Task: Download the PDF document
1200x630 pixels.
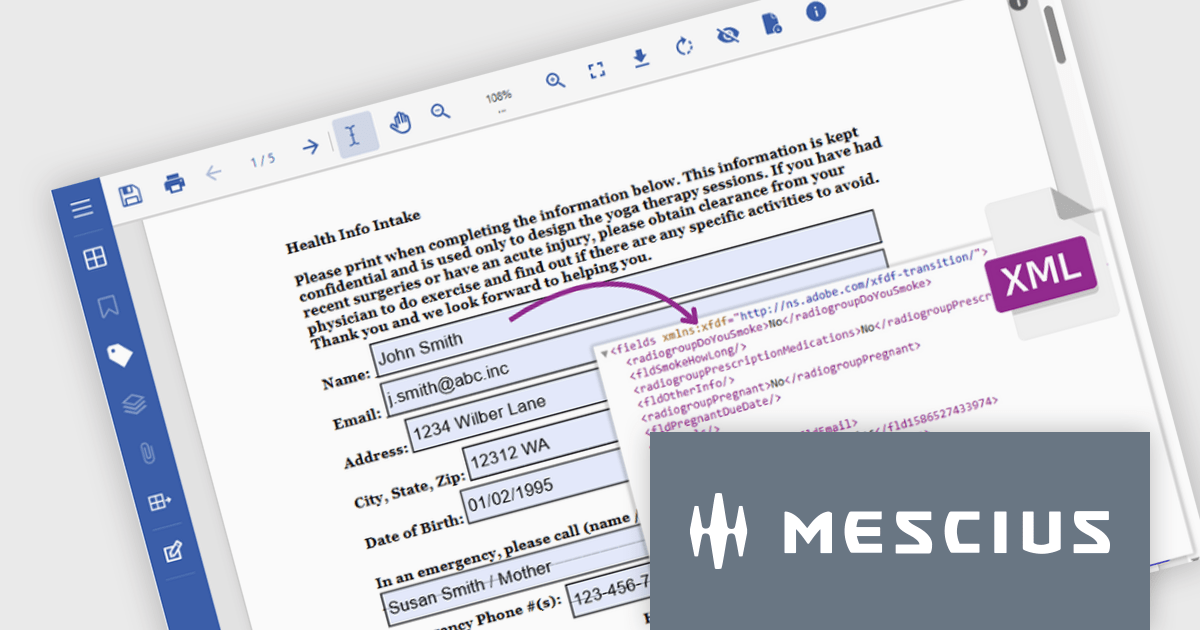Action: coord(641,57)
